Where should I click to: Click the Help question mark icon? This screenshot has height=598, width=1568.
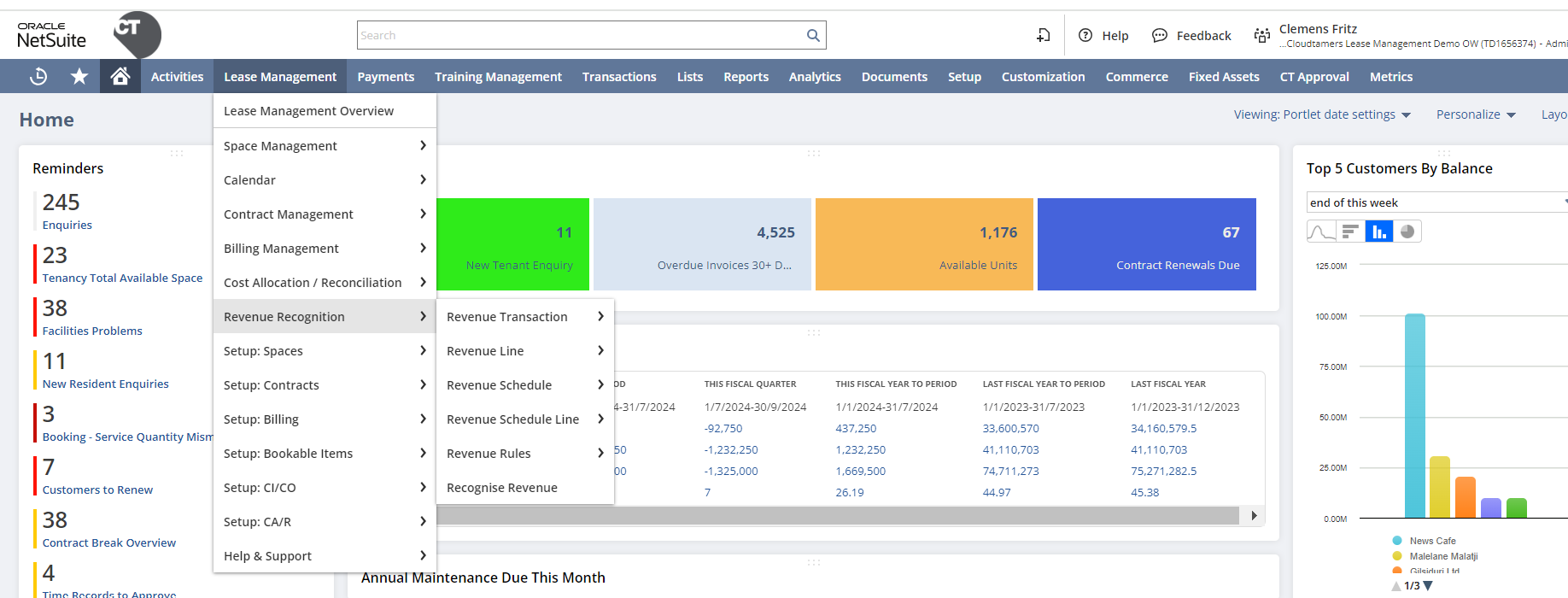coord(1085,35)
